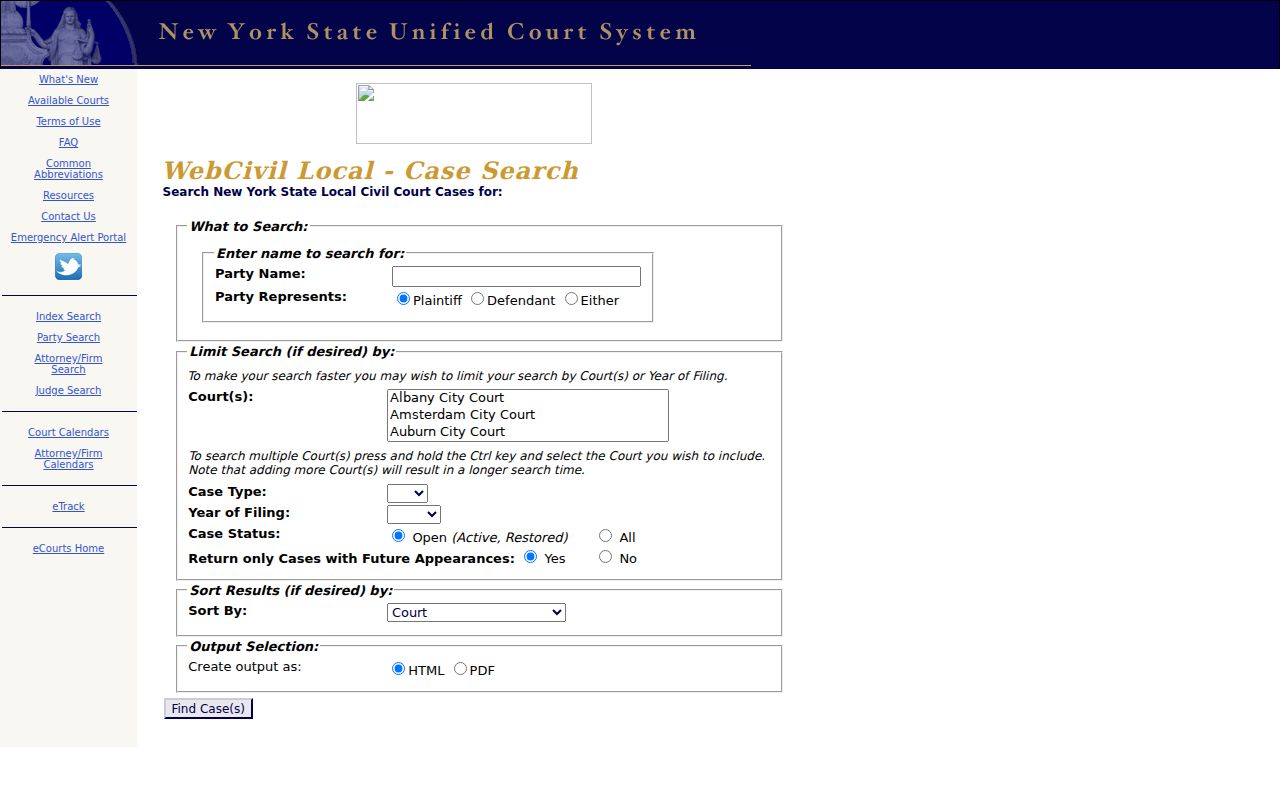Screen dimensions: 1280x800
Task: Open the Year of Filing dropdown
Action: pos(414,514)
